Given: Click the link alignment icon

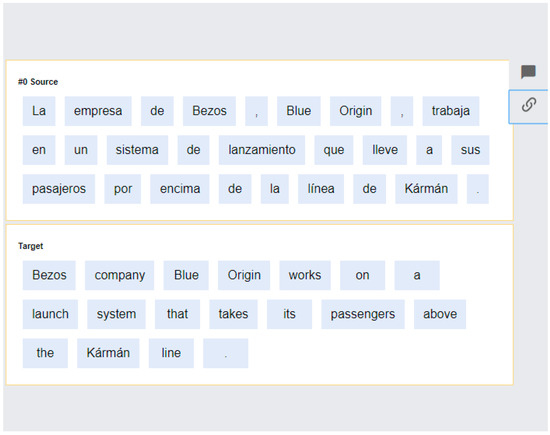Looking at the screenshot, I should [x=529, y=105].
